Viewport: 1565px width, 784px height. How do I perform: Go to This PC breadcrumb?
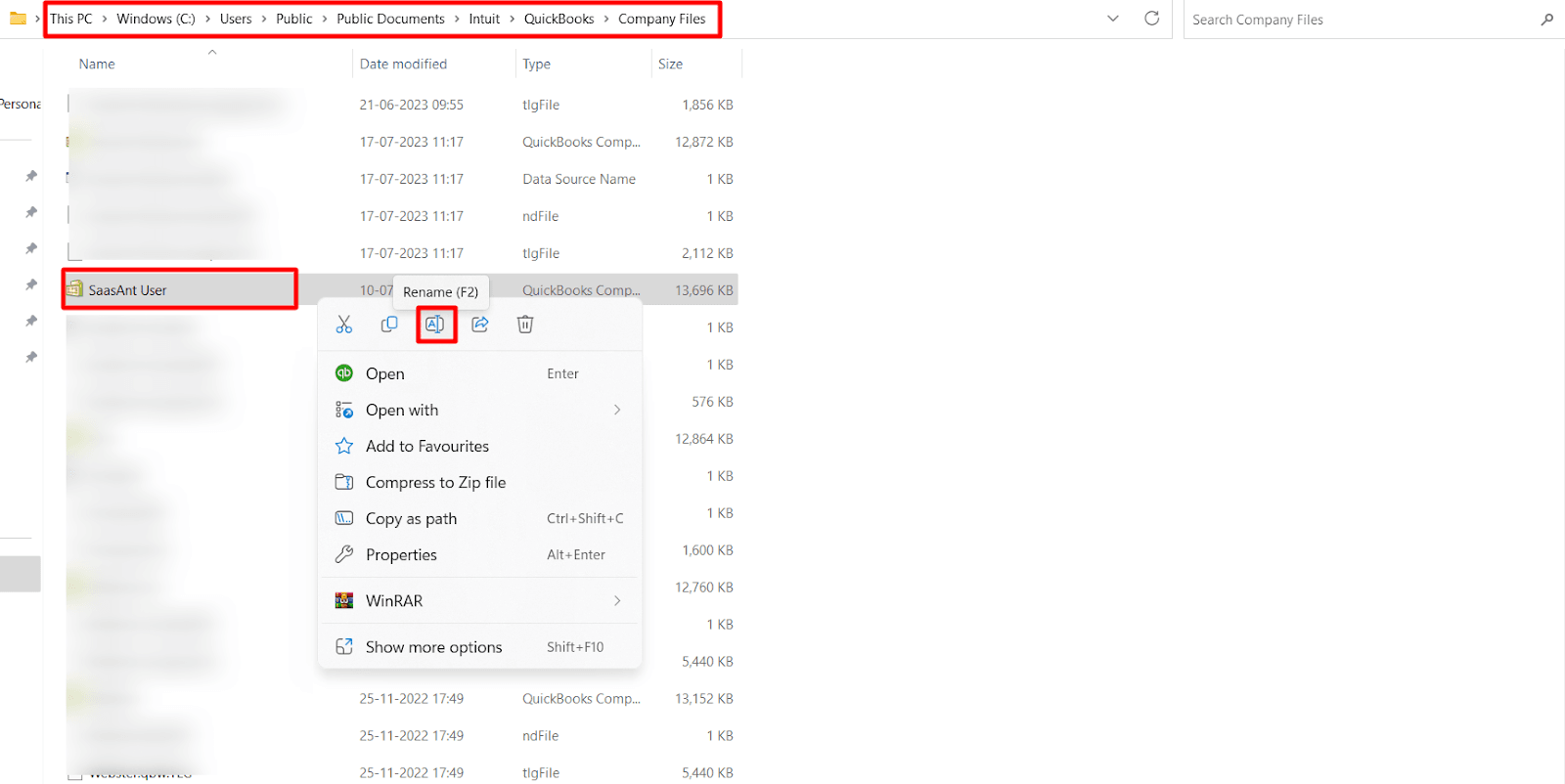tap(71, 19)
